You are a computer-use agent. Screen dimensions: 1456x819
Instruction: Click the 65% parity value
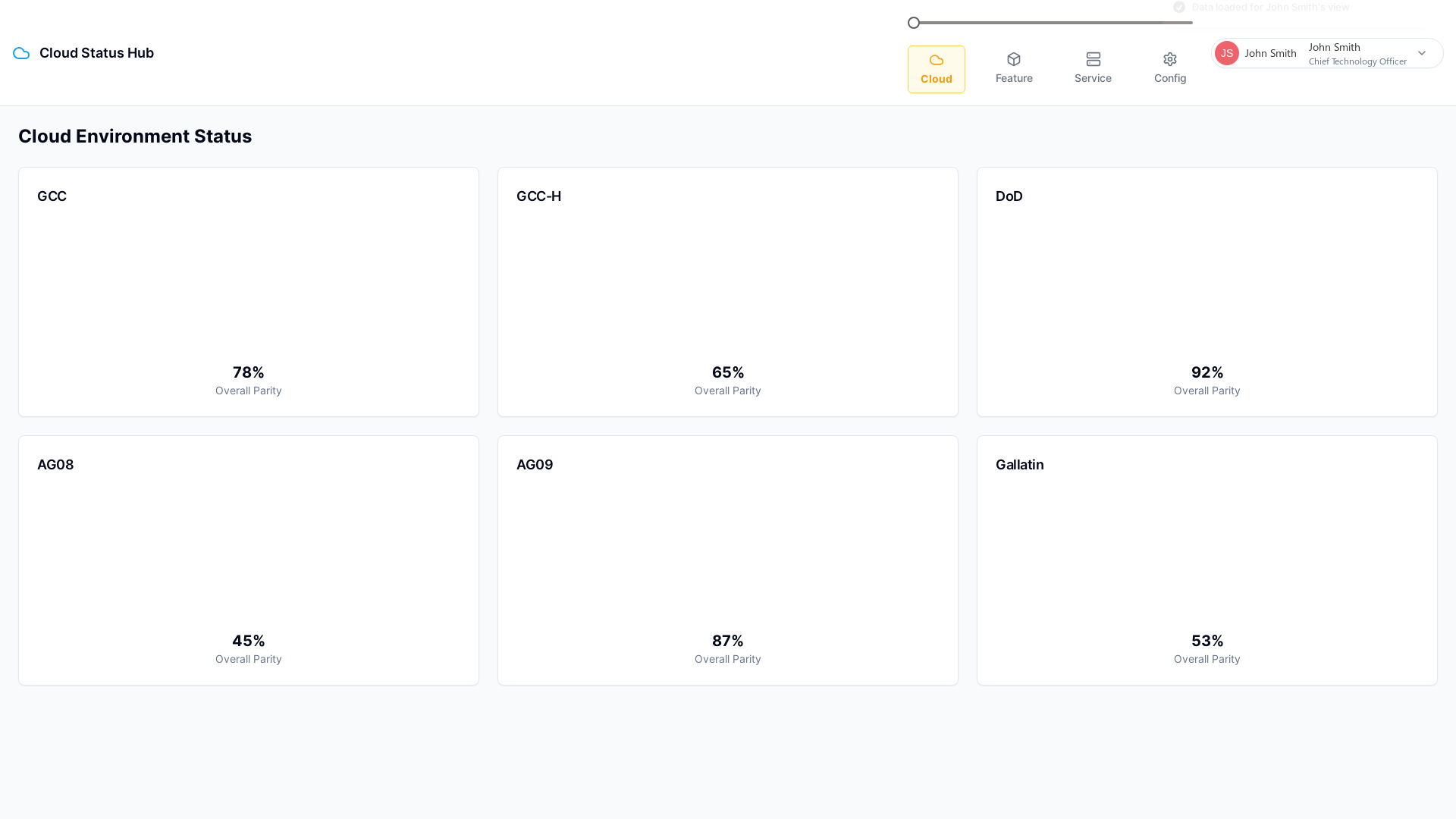[728, 372]
